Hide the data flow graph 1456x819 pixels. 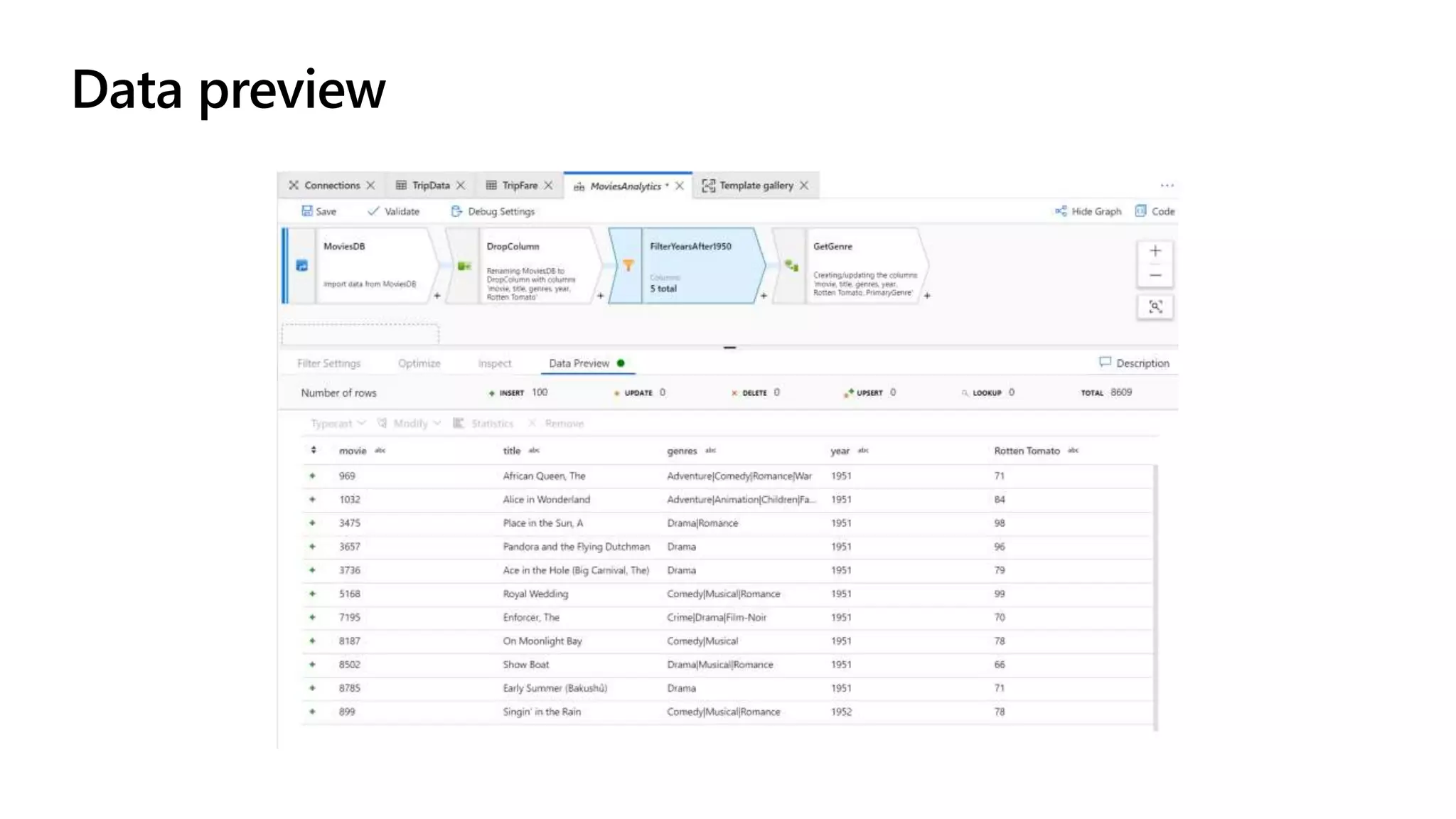[1088, 211]
